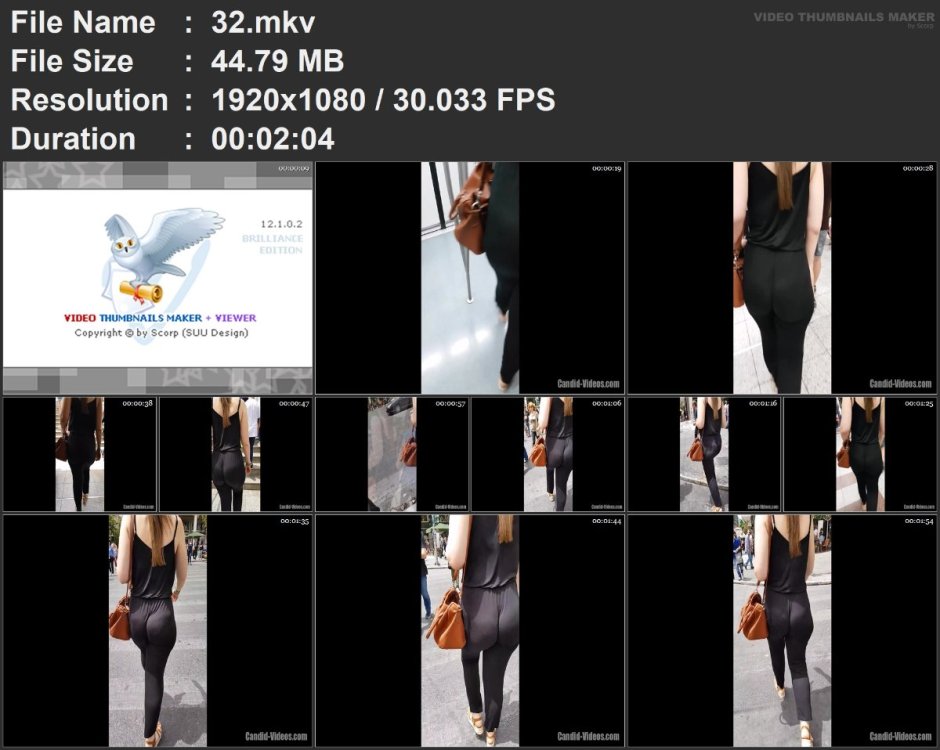
Task: Pick the frame labeled 00:01:25
Action: 860,454
